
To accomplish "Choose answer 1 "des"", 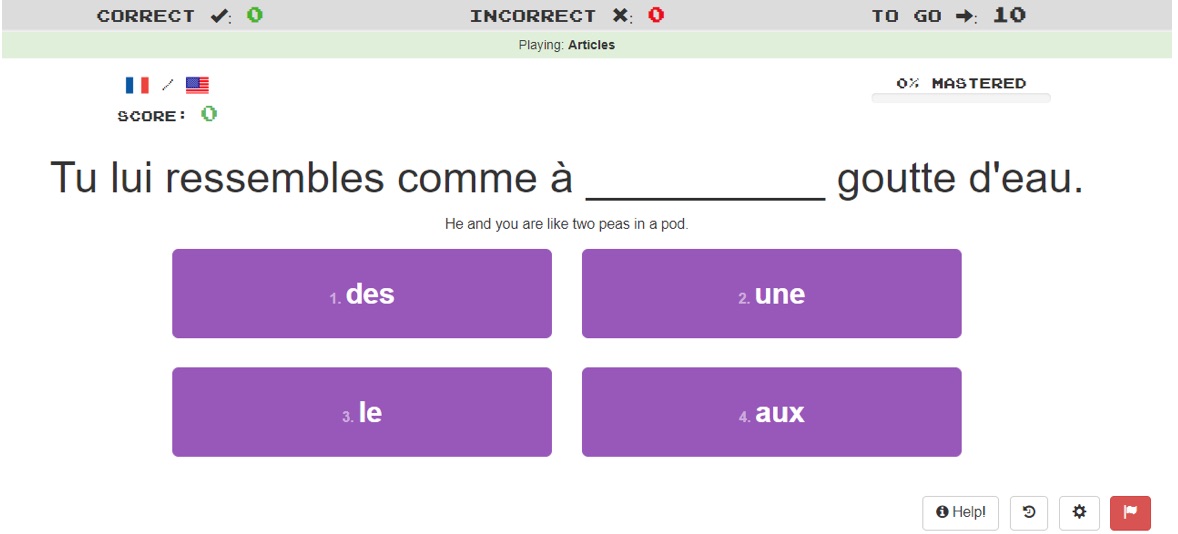I will point(362,294).
